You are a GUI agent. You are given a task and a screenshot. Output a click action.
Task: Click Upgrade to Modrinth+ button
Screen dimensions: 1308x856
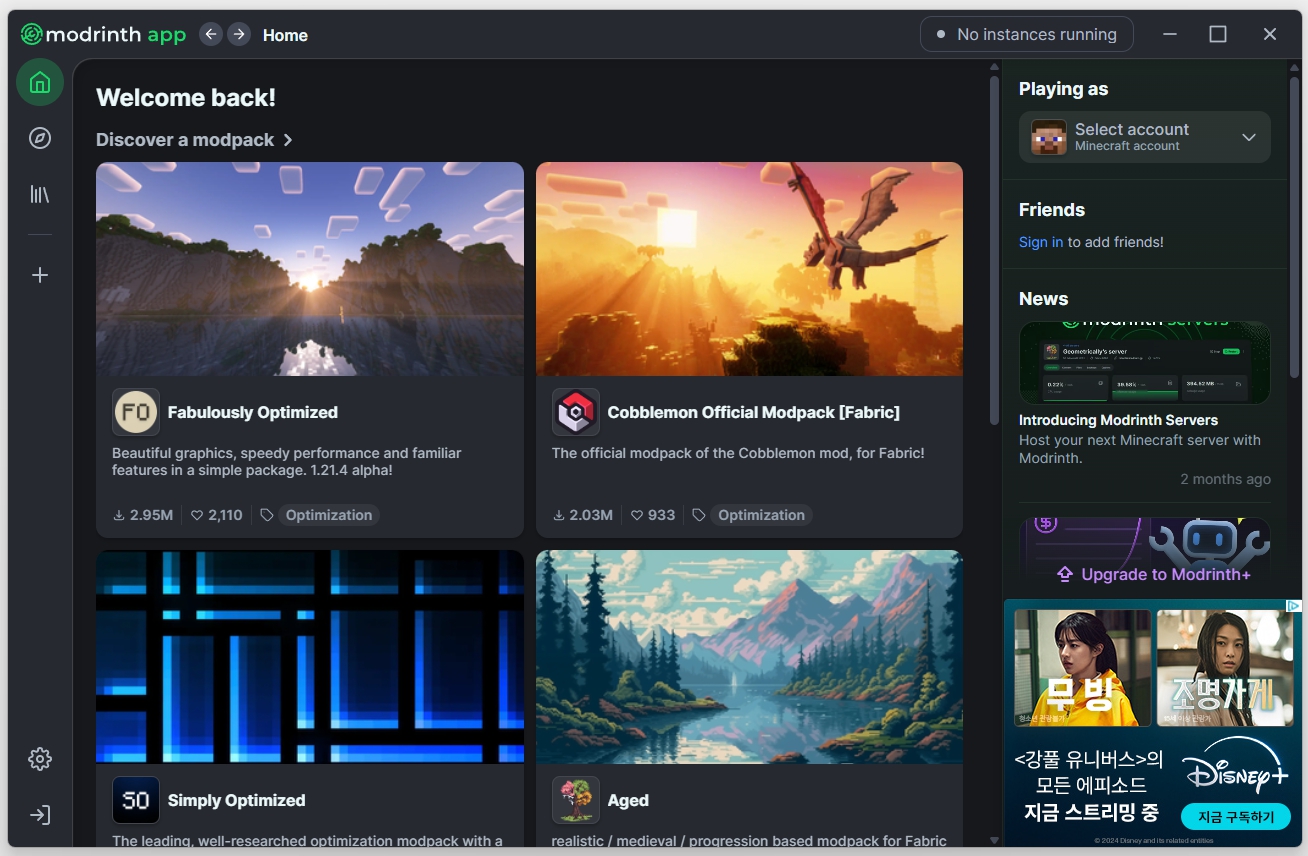click(1153, 574)
